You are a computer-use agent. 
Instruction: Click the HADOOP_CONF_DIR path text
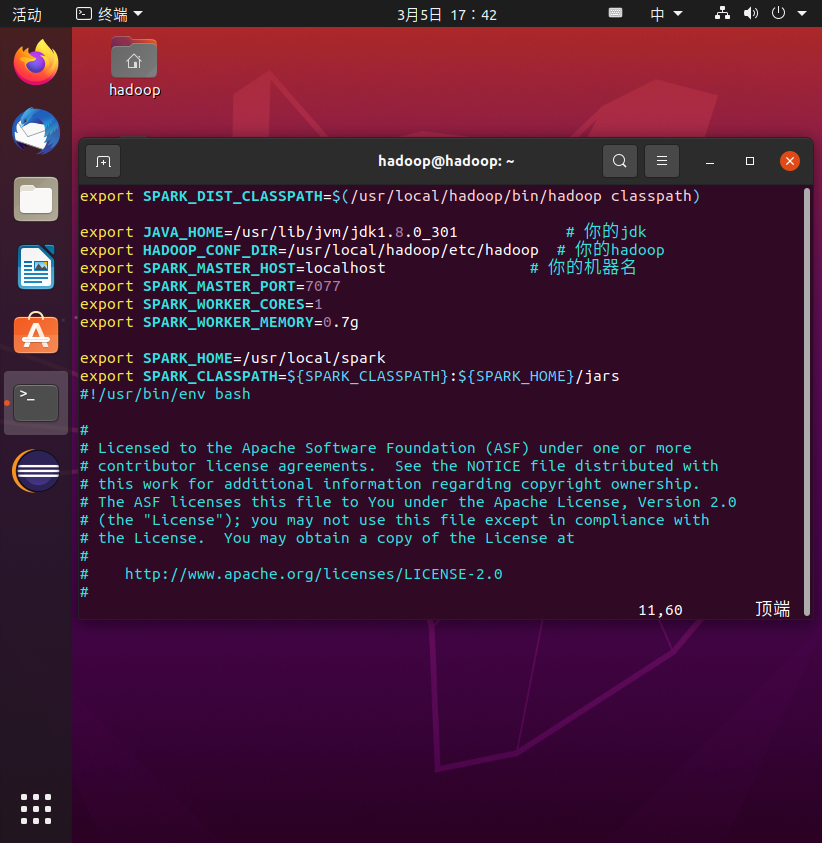pos(413,251)
